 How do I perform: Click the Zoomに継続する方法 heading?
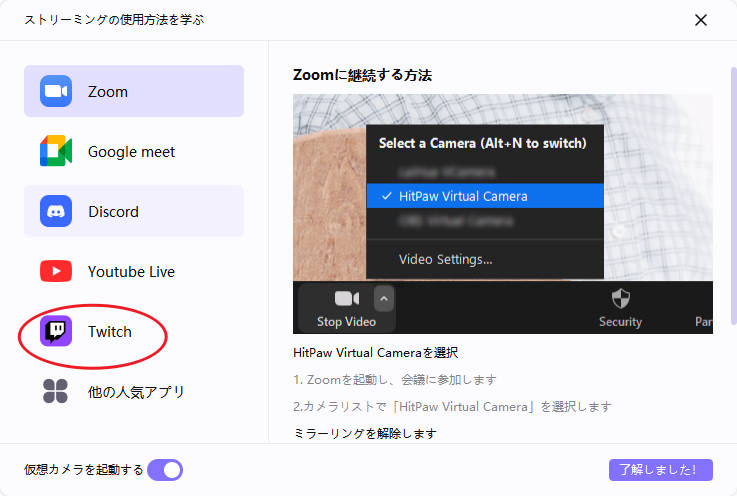[362, 75]
